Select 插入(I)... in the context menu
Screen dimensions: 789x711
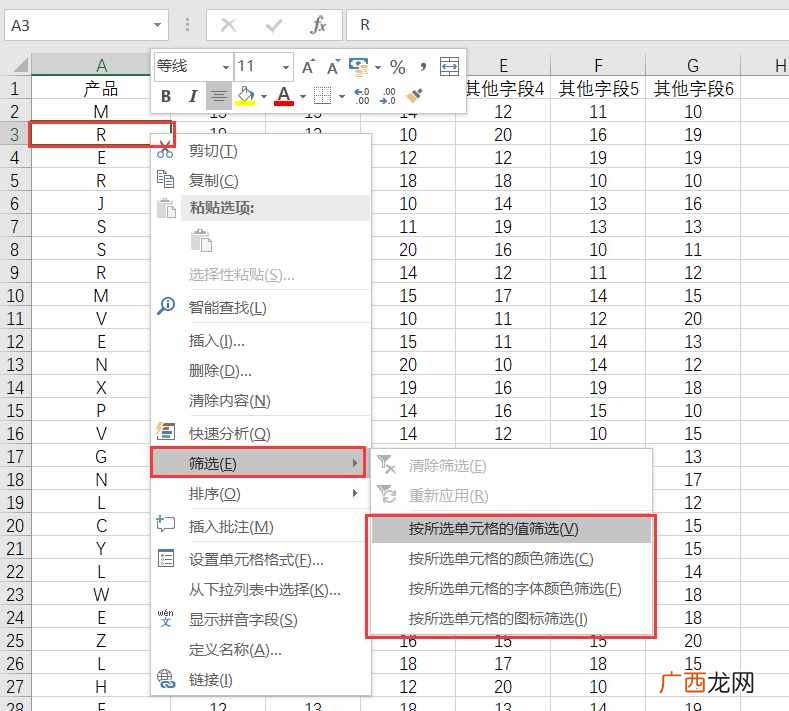[261, 341]
